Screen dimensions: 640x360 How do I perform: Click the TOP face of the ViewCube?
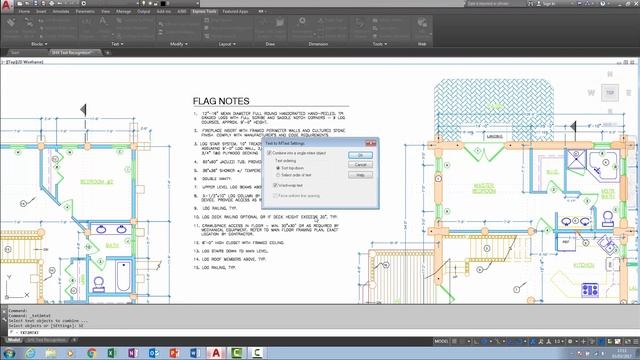tap(610, 93)
